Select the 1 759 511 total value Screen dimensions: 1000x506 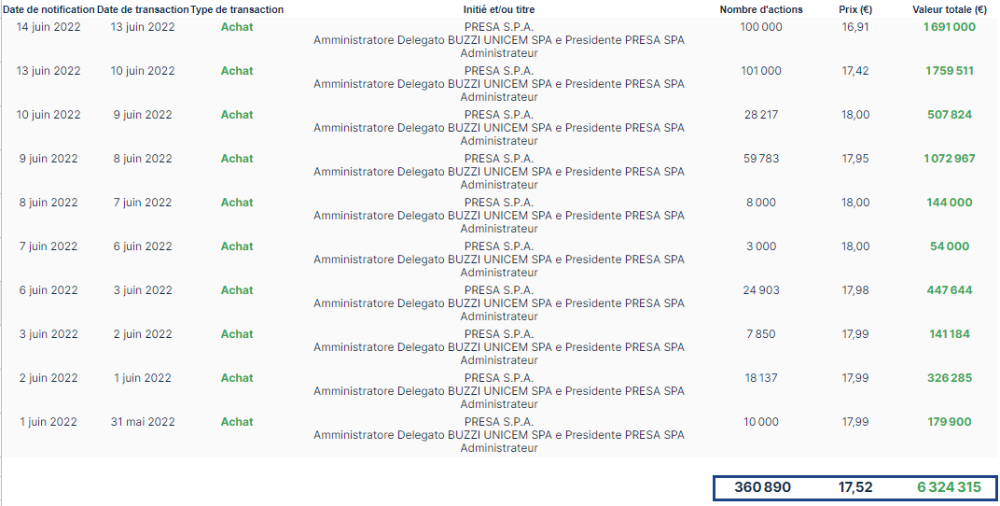coord(950,71)
